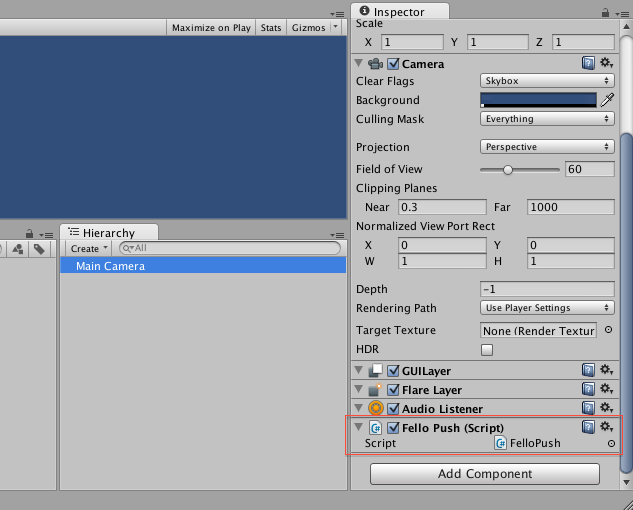This screenshot has width=633, height=510.
Task: Click the Add Component button
Action: click(485, 474)
